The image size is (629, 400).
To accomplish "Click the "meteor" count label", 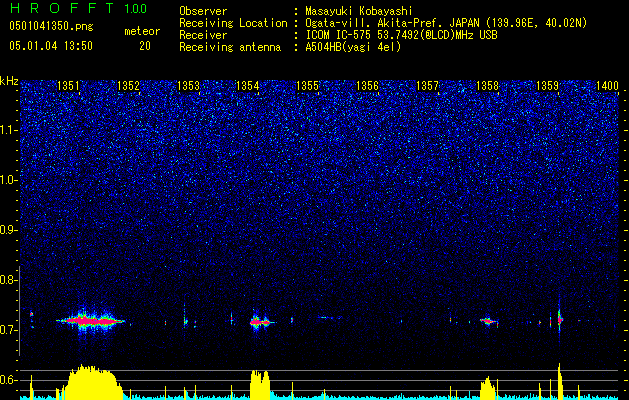I will (x=142, y=31).
